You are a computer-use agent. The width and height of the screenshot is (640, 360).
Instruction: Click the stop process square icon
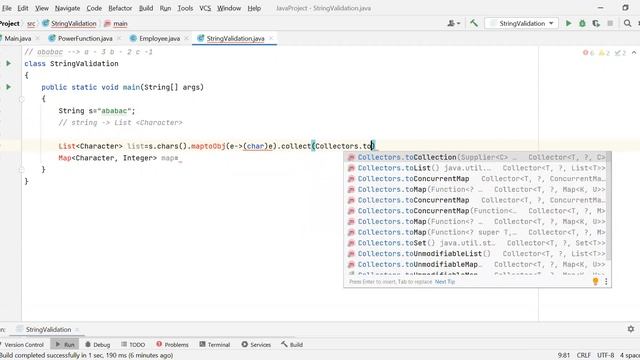610,23
